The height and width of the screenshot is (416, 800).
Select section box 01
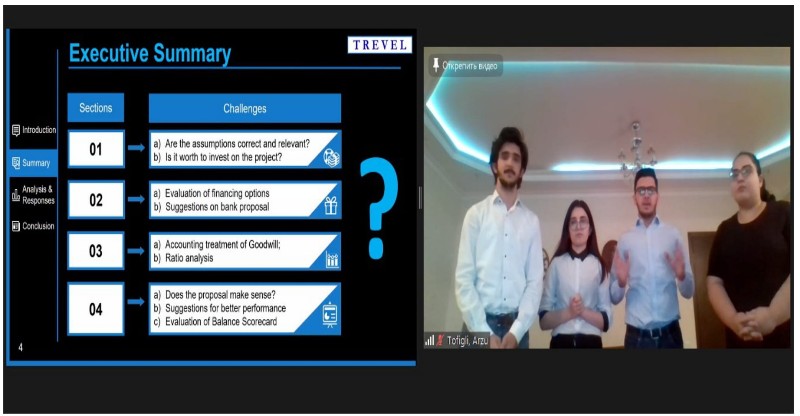96,149
